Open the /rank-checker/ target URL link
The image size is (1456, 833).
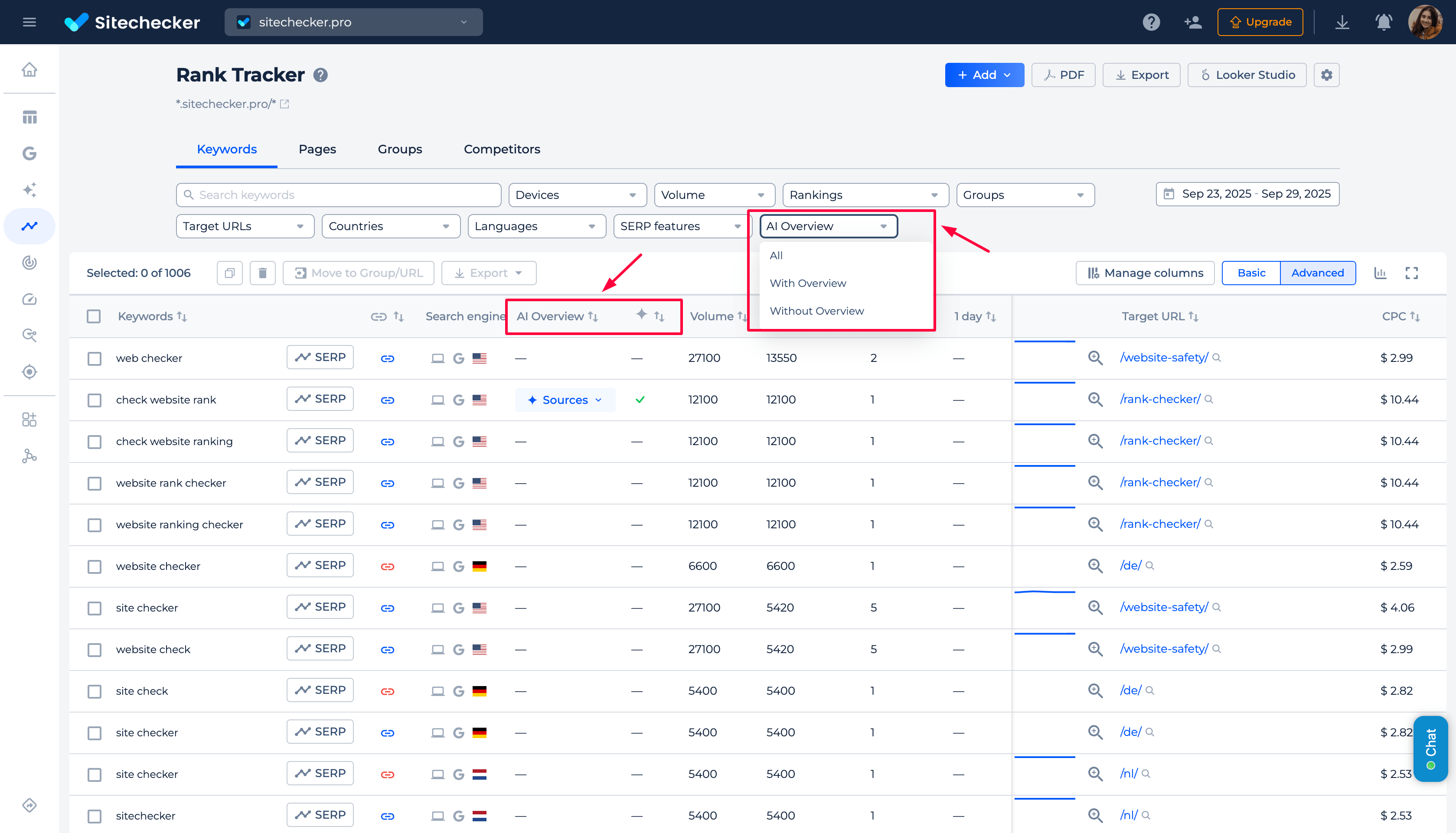point(1160,399)
